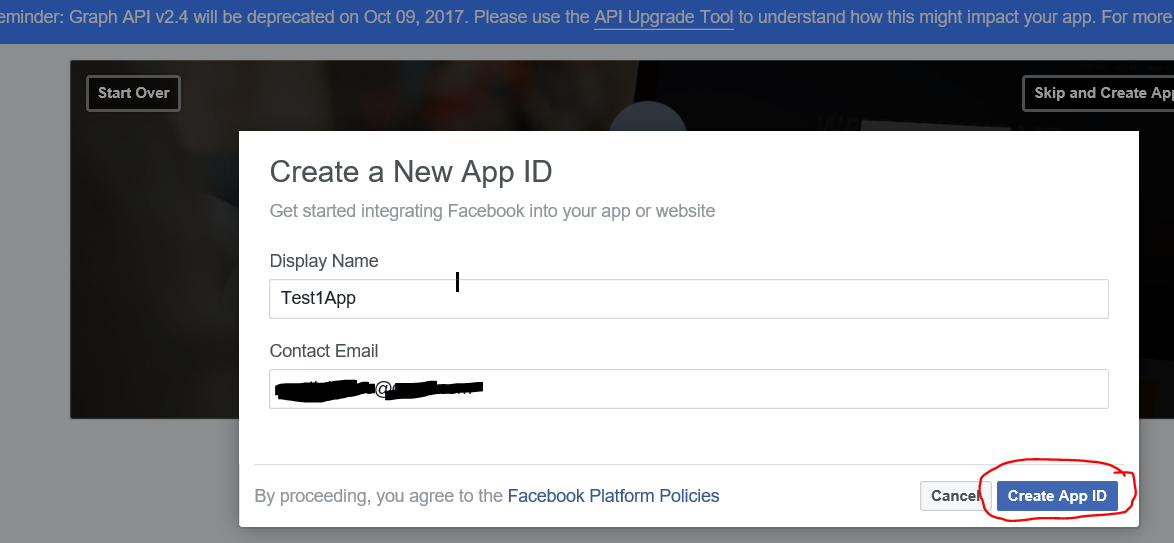Screen dimensions: 1174x543
Task: Focus the Display Name input field
Action: [x=688, y=299]
